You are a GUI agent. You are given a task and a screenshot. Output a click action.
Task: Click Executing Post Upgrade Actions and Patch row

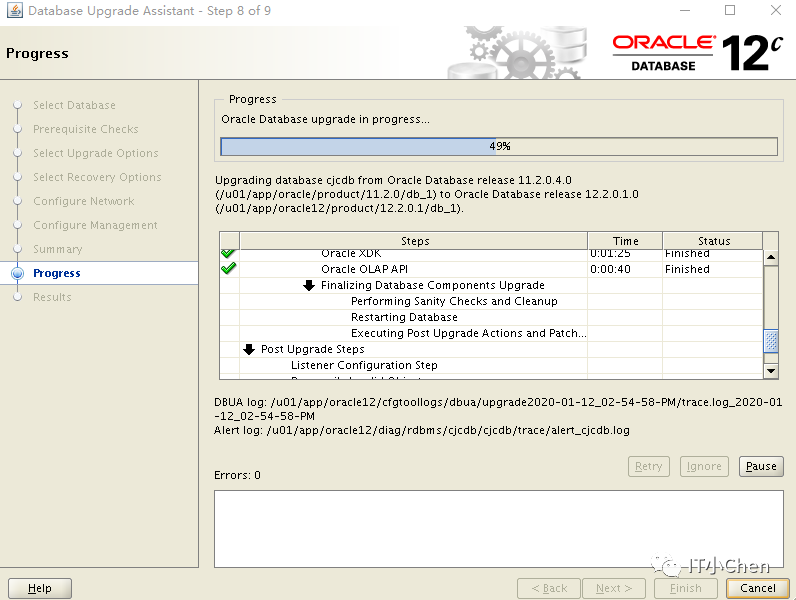(491, 333)
